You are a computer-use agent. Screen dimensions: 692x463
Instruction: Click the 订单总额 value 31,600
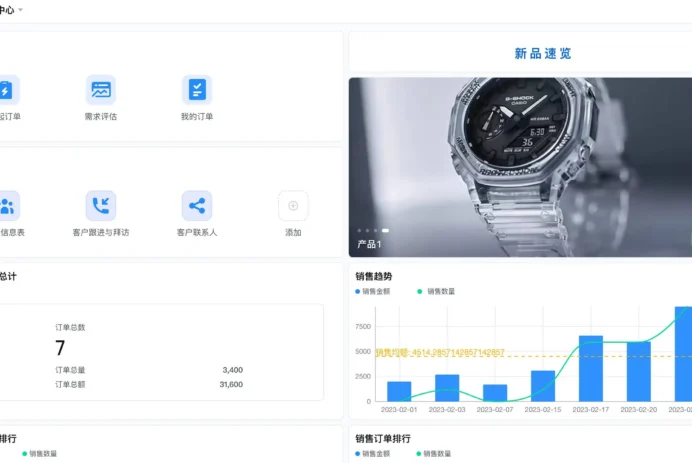pos(231,384)
